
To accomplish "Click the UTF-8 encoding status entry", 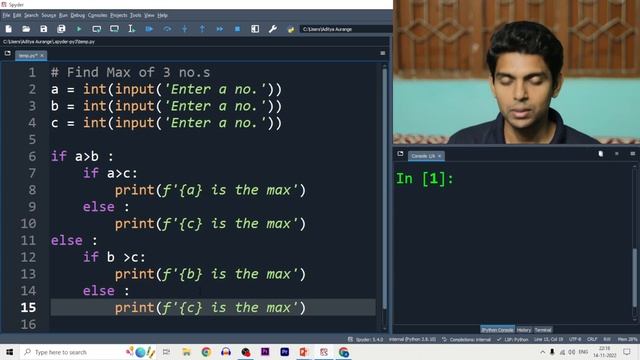I will pyautogui.click(x=575, y=340).
